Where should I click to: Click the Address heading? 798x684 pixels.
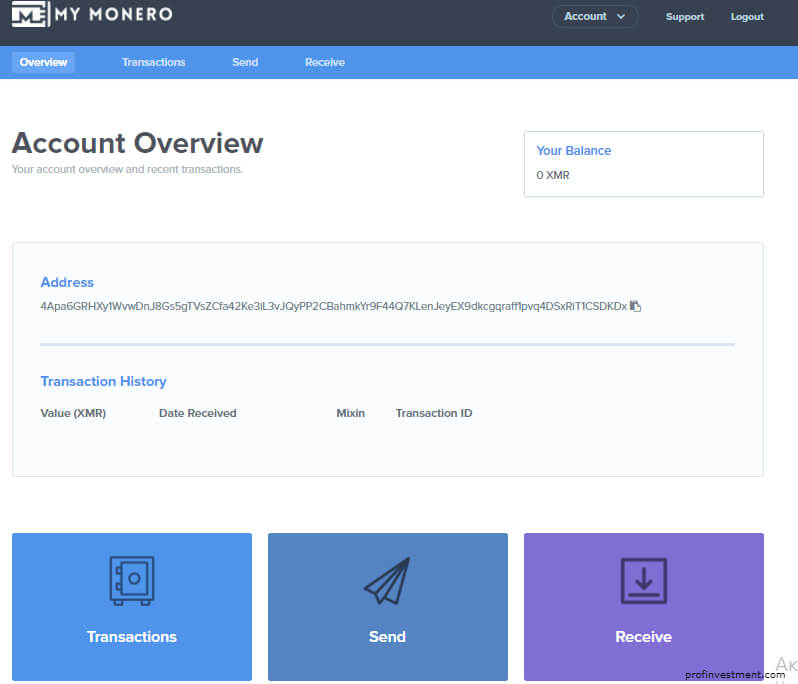pyautogui.click(x=67, y=282)
